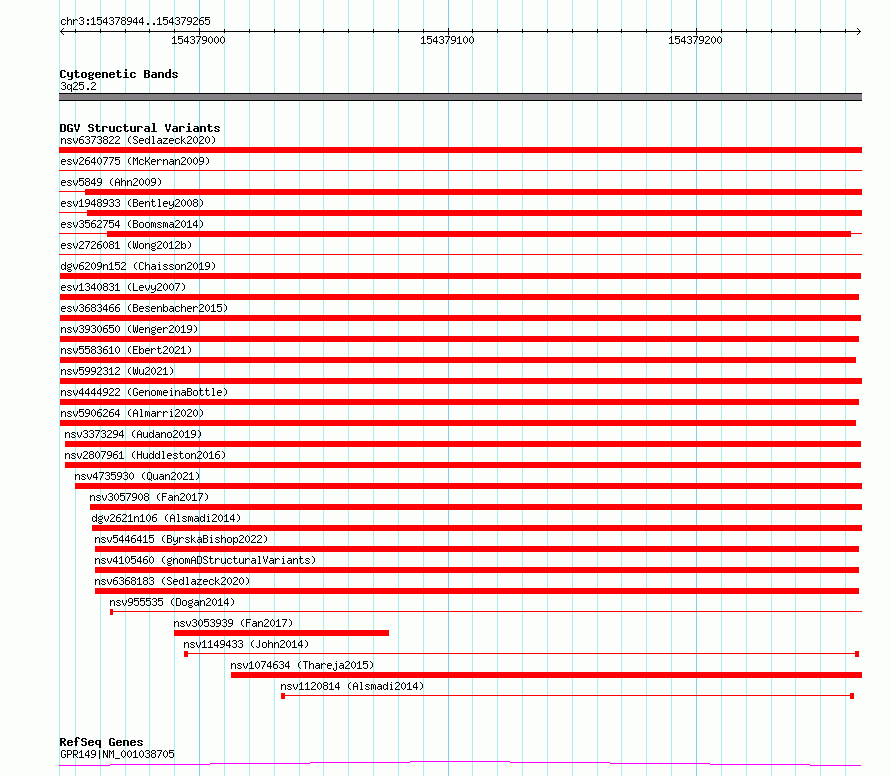
Task: Open variant nsv3057908 (Fan2017)
Action: [149, 497]
